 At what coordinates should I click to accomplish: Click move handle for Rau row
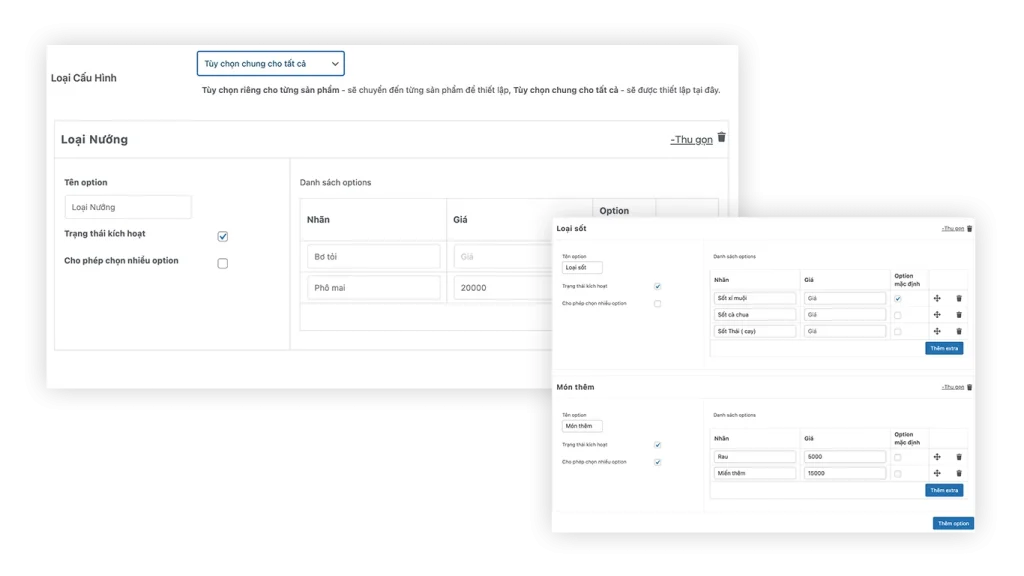[x=937, y=457]
